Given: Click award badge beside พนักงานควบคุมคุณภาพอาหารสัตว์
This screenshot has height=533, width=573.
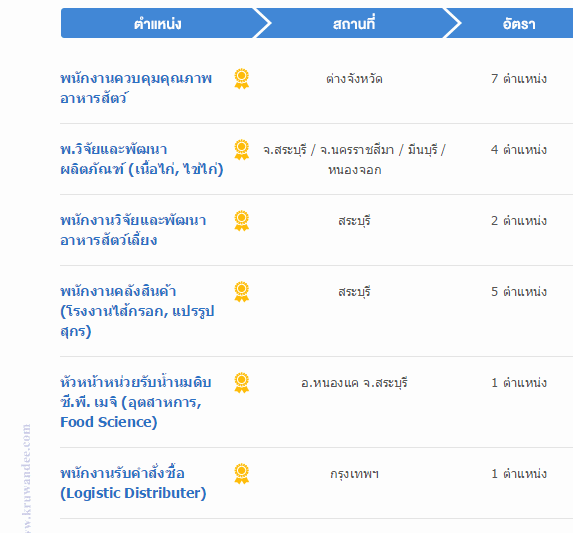Looking at the screenshot, I should [x=242, y=79].
